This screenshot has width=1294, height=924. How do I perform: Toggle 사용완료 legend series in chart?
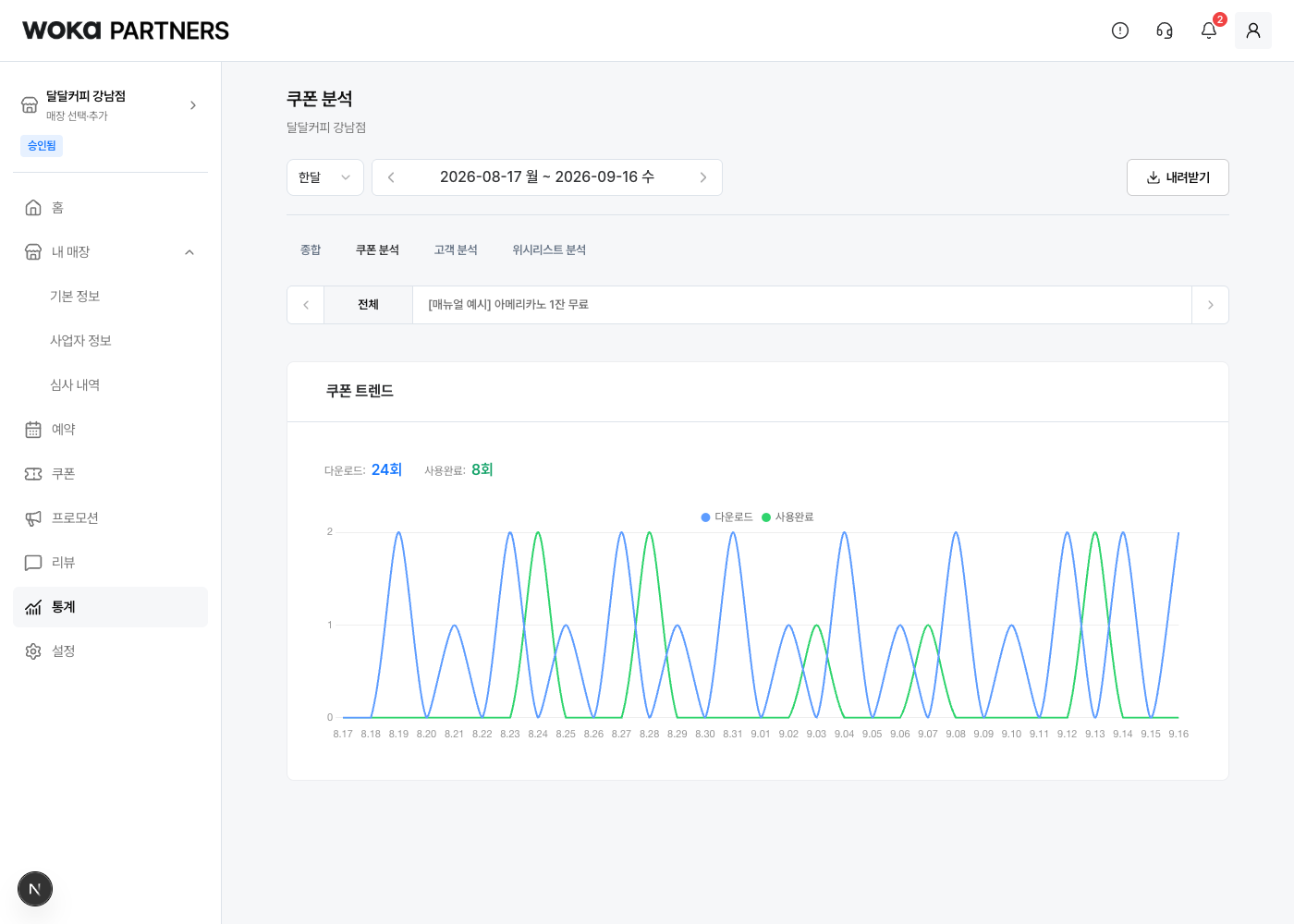pos(787,517)
